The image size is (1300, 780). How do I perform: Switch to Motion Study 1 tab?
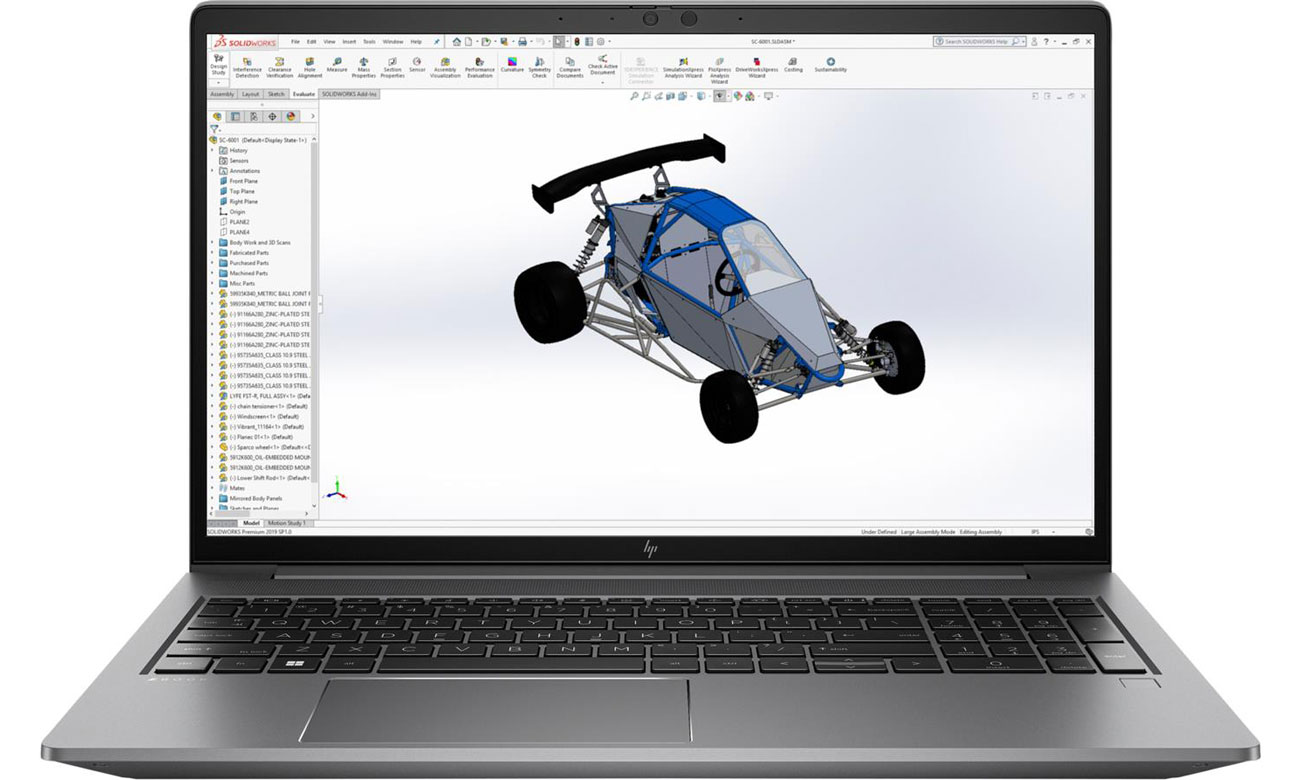click(288, 523)
